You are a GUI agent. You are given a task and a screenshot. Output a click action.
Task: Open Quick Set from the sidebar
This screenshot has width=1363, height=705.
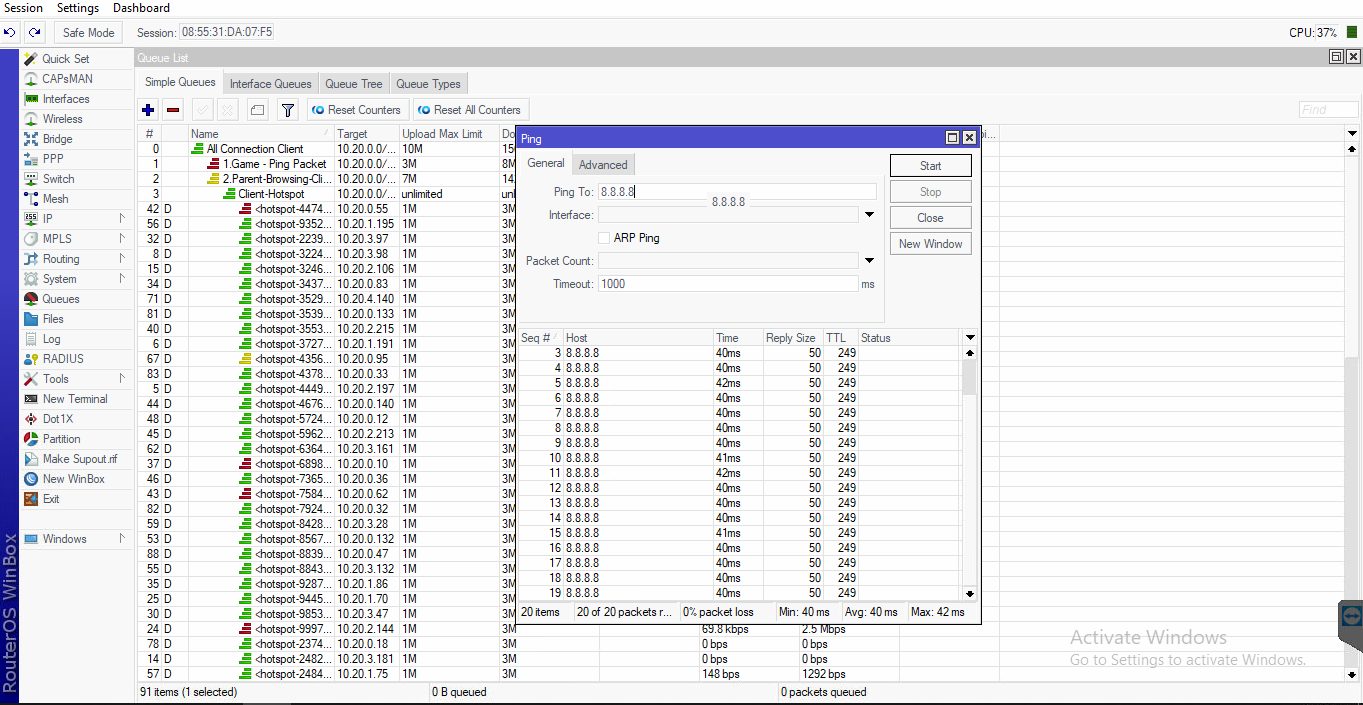click(x=65, y=59)
